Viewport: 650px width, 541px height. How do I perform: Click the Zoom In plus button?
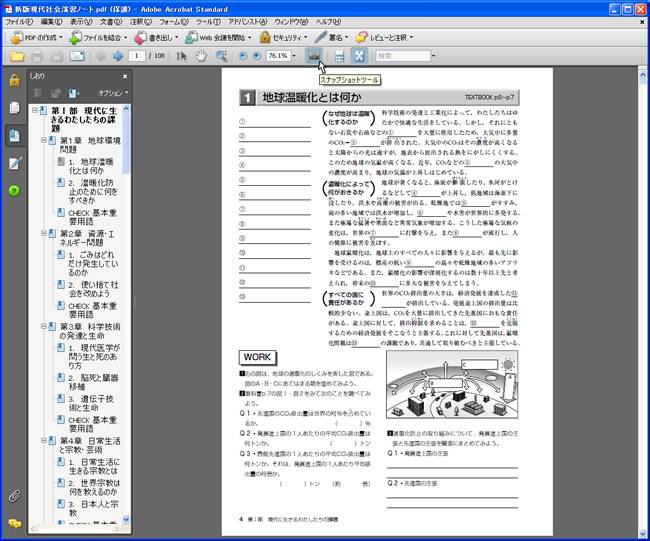coord(257,56)
